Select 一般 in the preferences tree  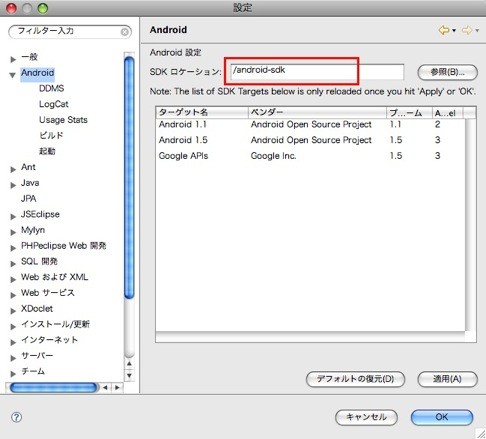point(29,57)
